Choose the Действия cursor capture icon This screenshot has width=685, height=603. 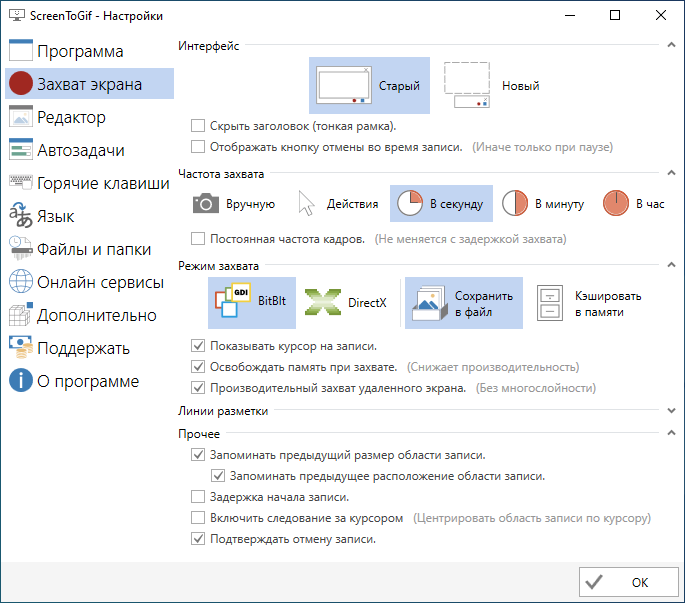pos(306,203)
